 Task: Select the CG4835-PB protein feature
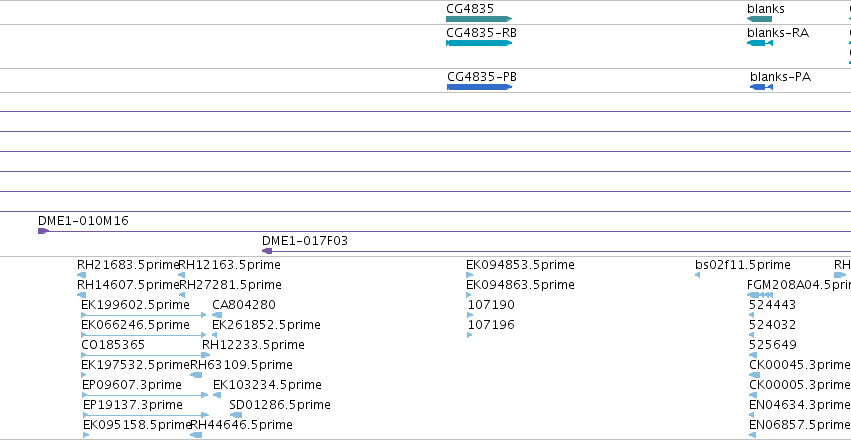point(479,87)
